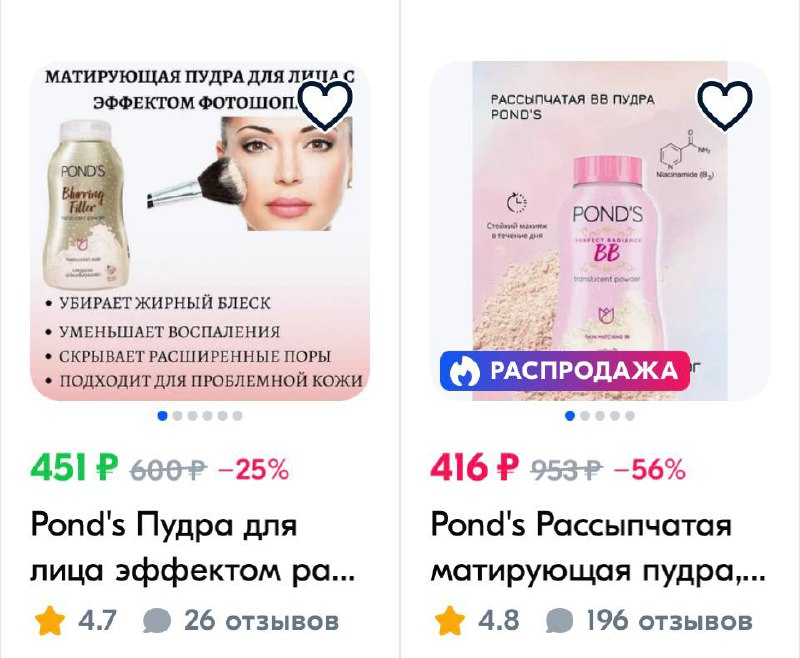The height and width of the screenshot is (658, 800).
Task: Click the star rating icon next to 4.8
Action: [x=450, y=620]
